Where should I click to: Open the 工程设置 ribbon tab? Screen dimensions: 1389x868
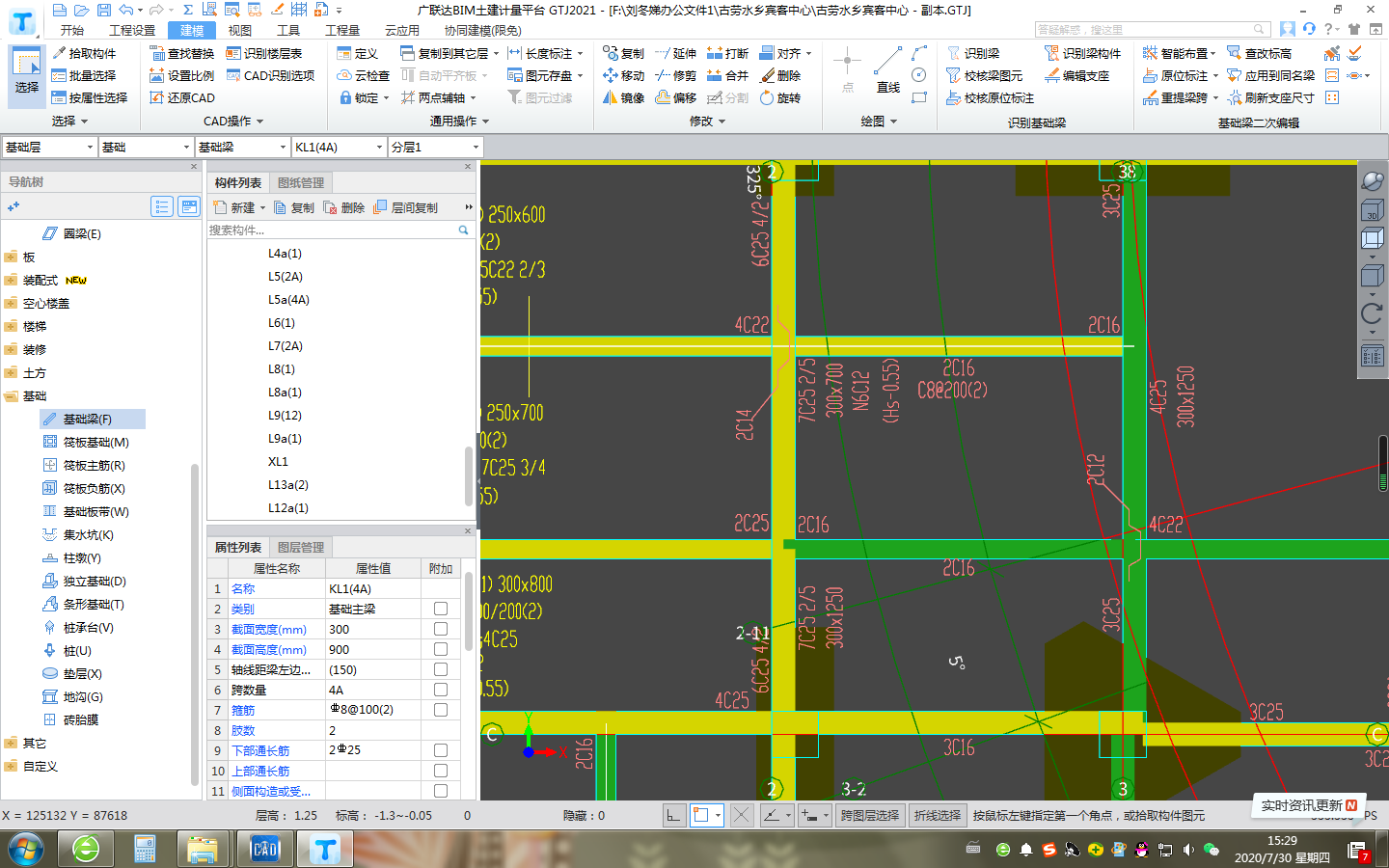[132, 30]
